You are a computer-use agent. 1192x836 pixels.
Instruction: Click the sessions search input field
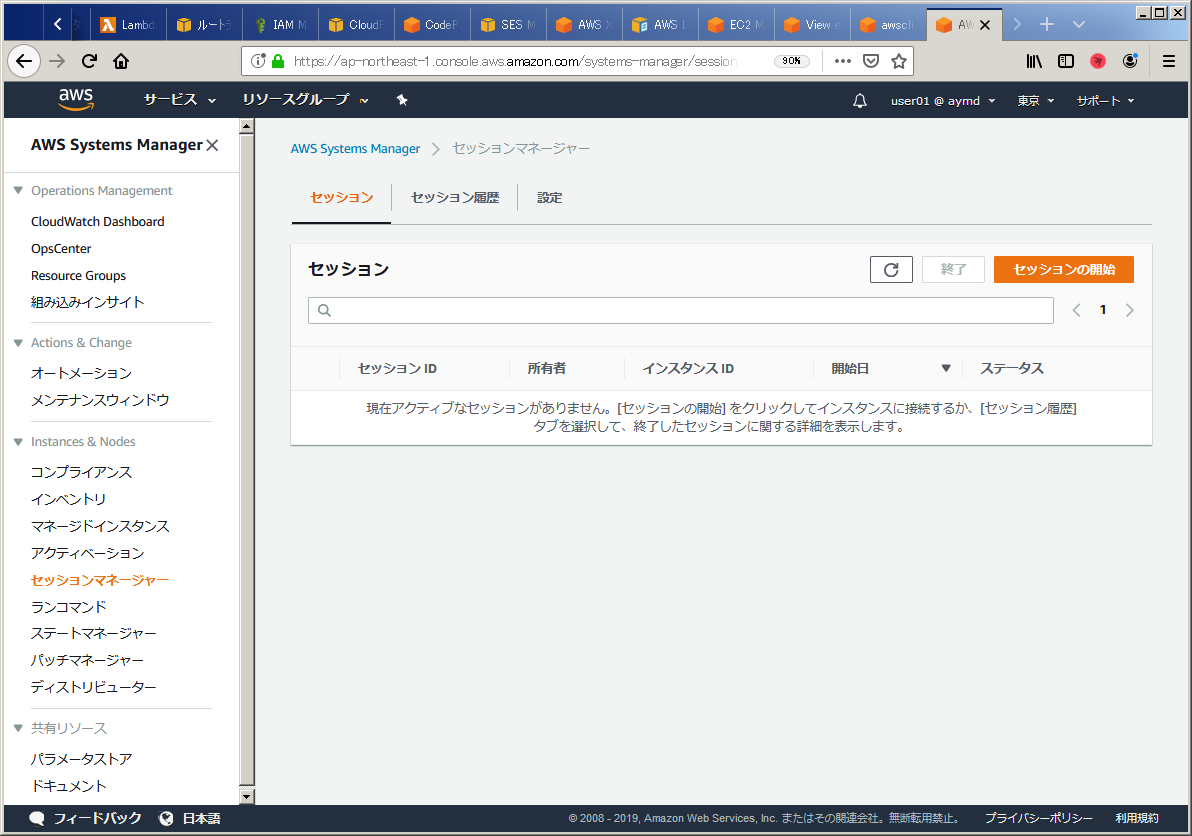click(x=680, y=310)
